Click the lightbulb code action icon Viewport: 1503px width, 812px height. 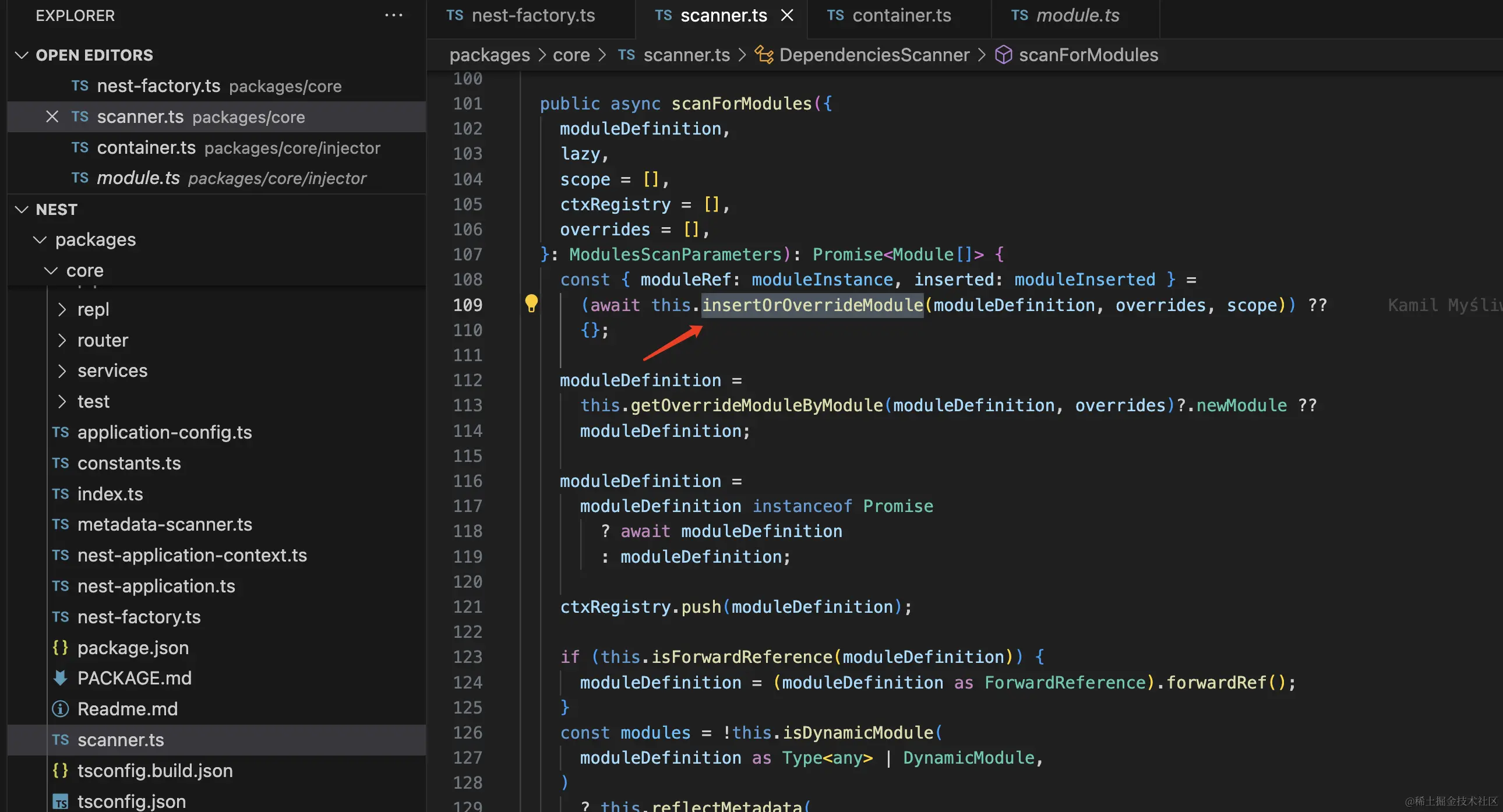coord(531,303)
